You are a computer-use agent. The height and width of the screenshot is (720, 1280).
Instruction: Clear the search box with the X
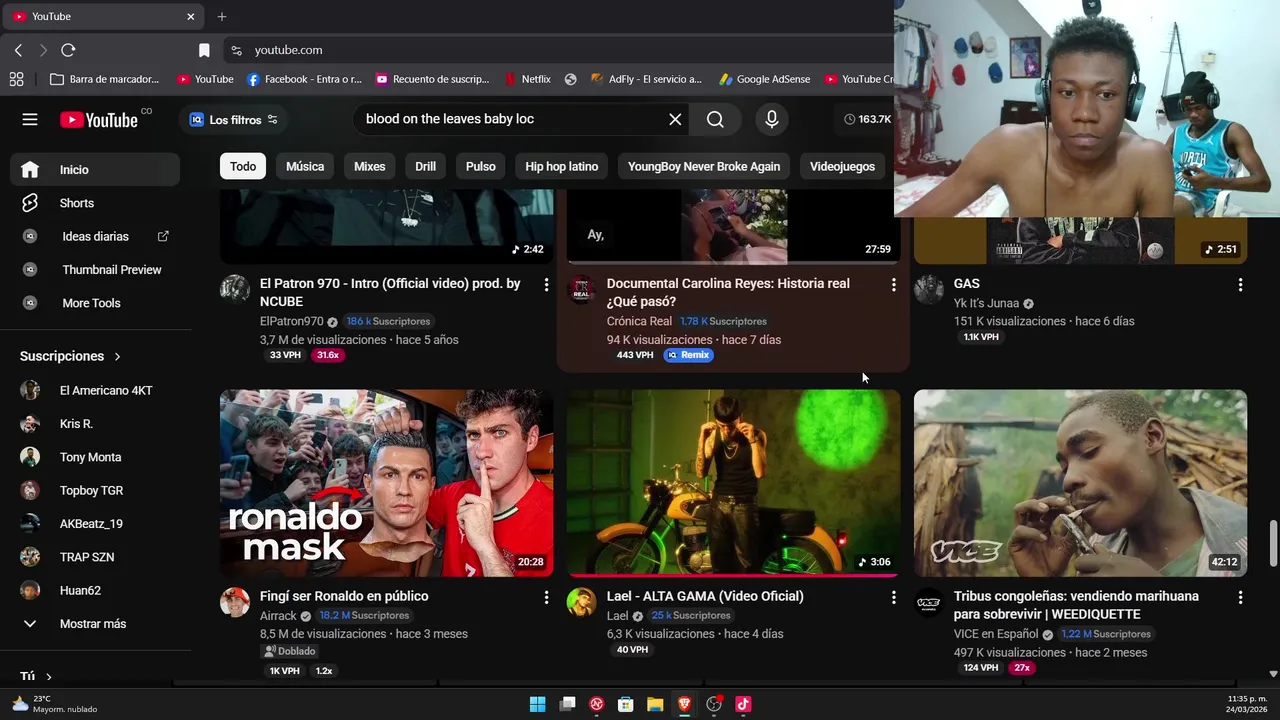click(x=675, y=119)
